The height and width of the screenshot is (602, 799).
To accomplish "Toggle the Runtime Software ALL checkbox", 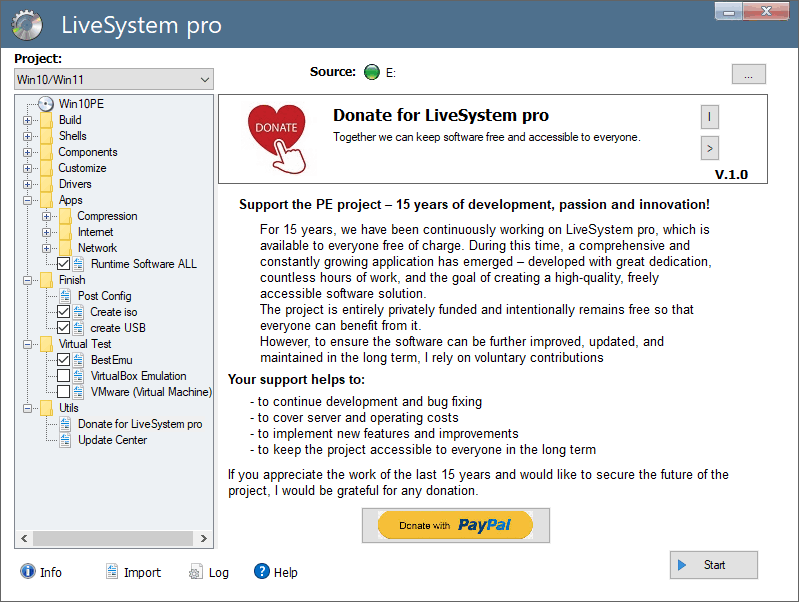I will (x=64, y=264).
